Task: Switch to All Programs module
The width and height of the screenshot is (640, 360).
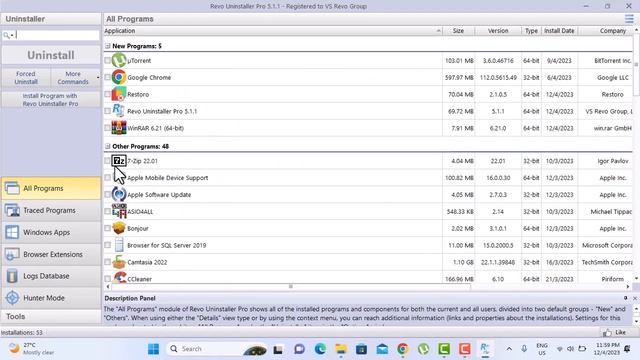Action: [51, 188]
